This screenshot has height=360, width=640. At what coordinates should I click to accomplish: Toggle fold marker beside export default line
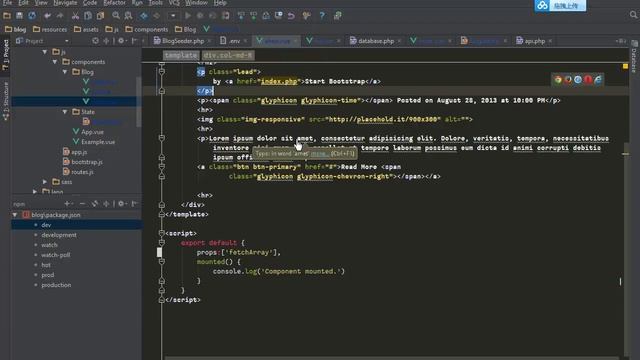click(x=162, y=243)
